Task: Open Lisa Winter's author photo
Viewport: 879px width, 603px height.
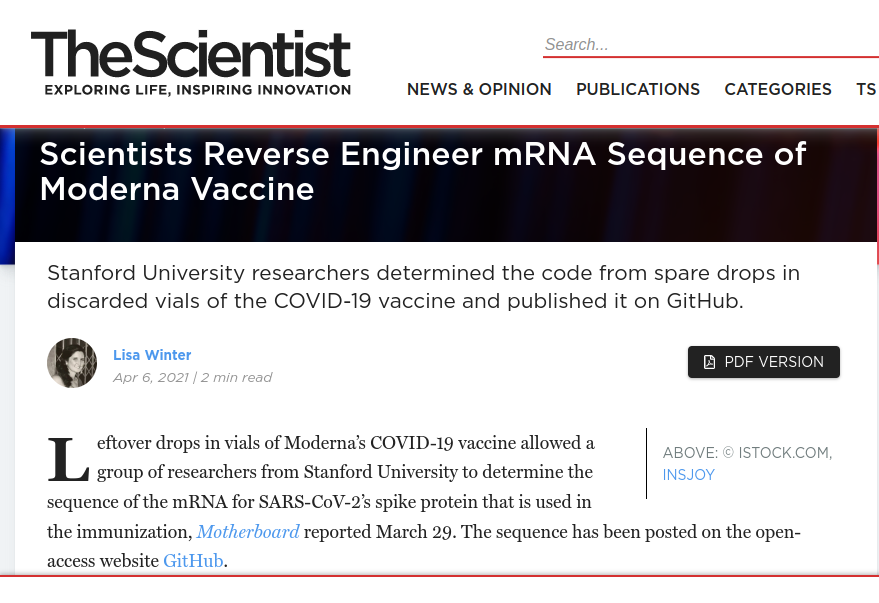Action: point(72,363)
